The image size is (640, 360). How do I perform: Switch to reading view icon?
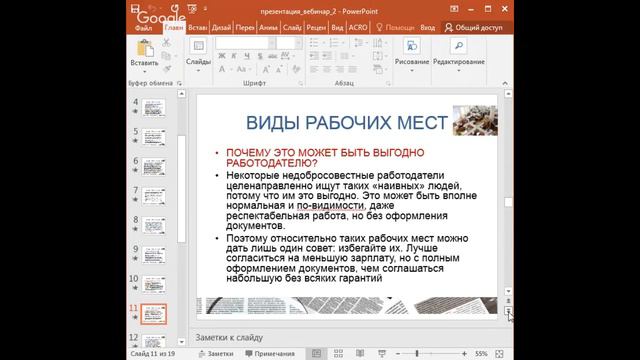pyautogui.click(x=360, y=353)
